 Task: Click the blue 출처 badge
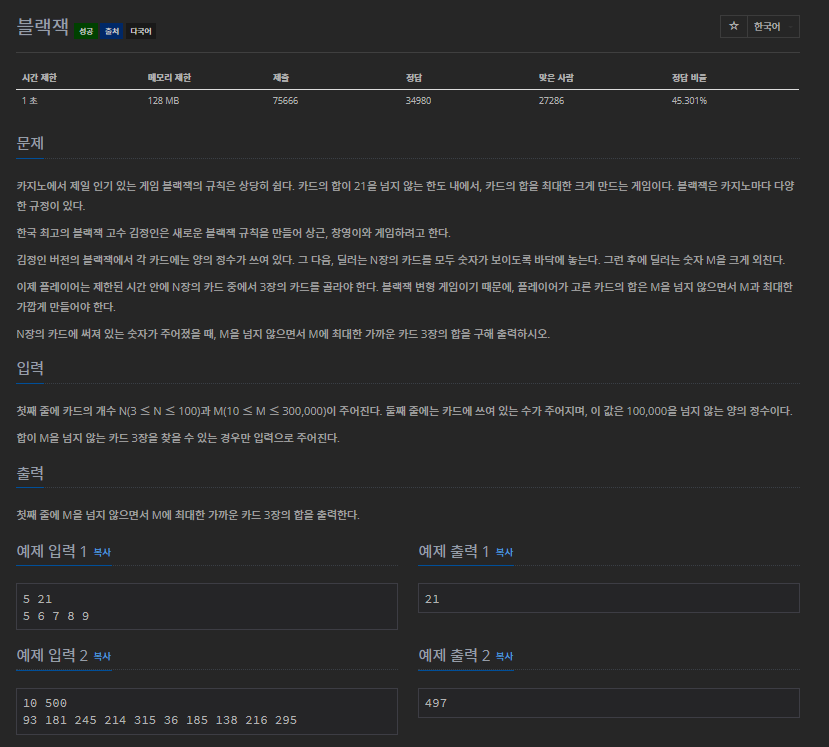[112, 31]
